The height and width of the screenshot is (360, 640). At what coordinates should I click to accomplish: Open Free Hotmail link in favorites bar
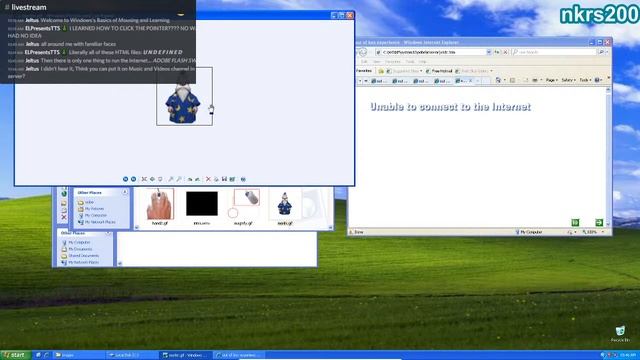coord(439,71)
